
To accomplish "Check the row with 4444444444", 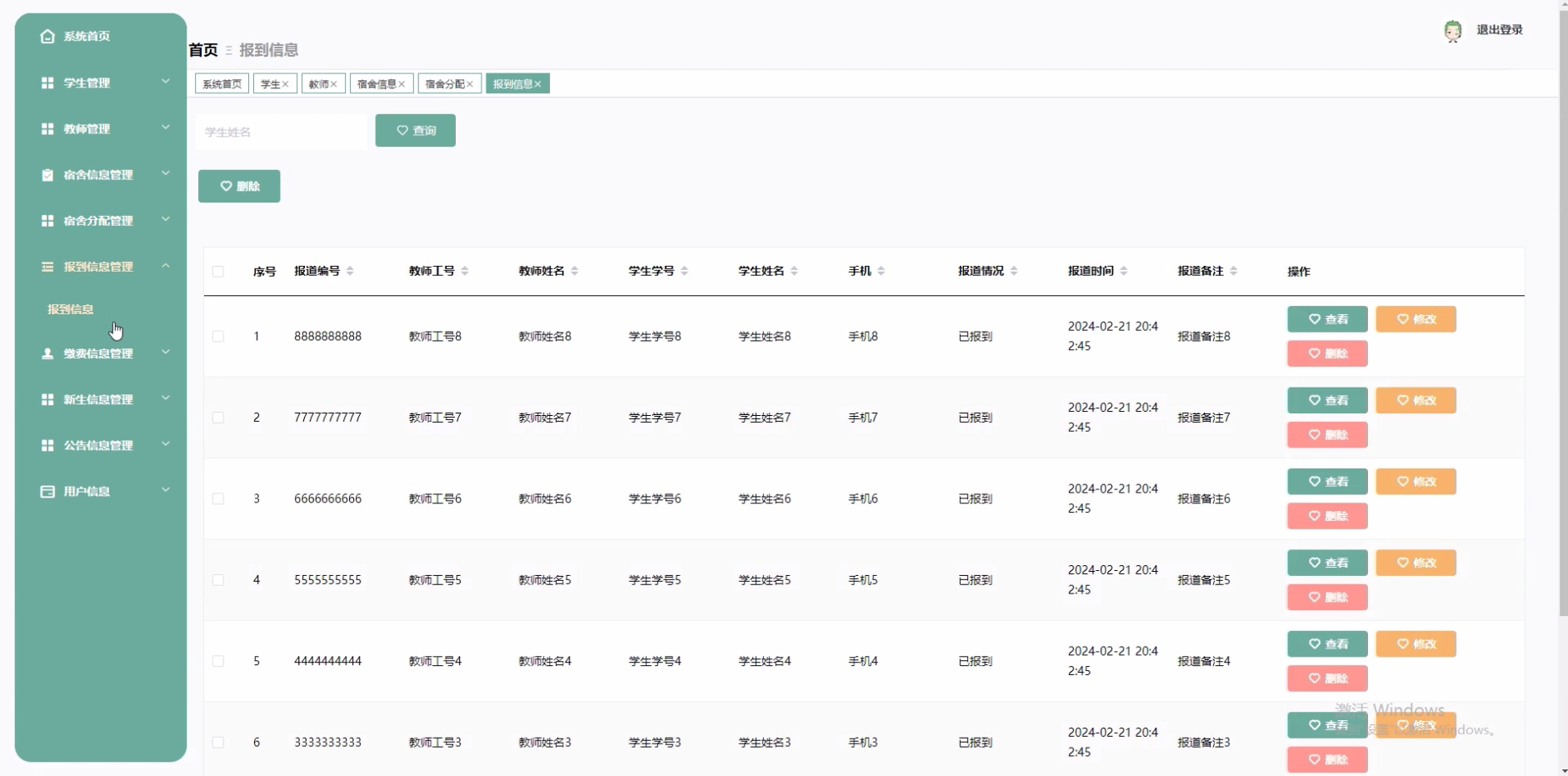I will pyautogui.click(x=218, y=661).
